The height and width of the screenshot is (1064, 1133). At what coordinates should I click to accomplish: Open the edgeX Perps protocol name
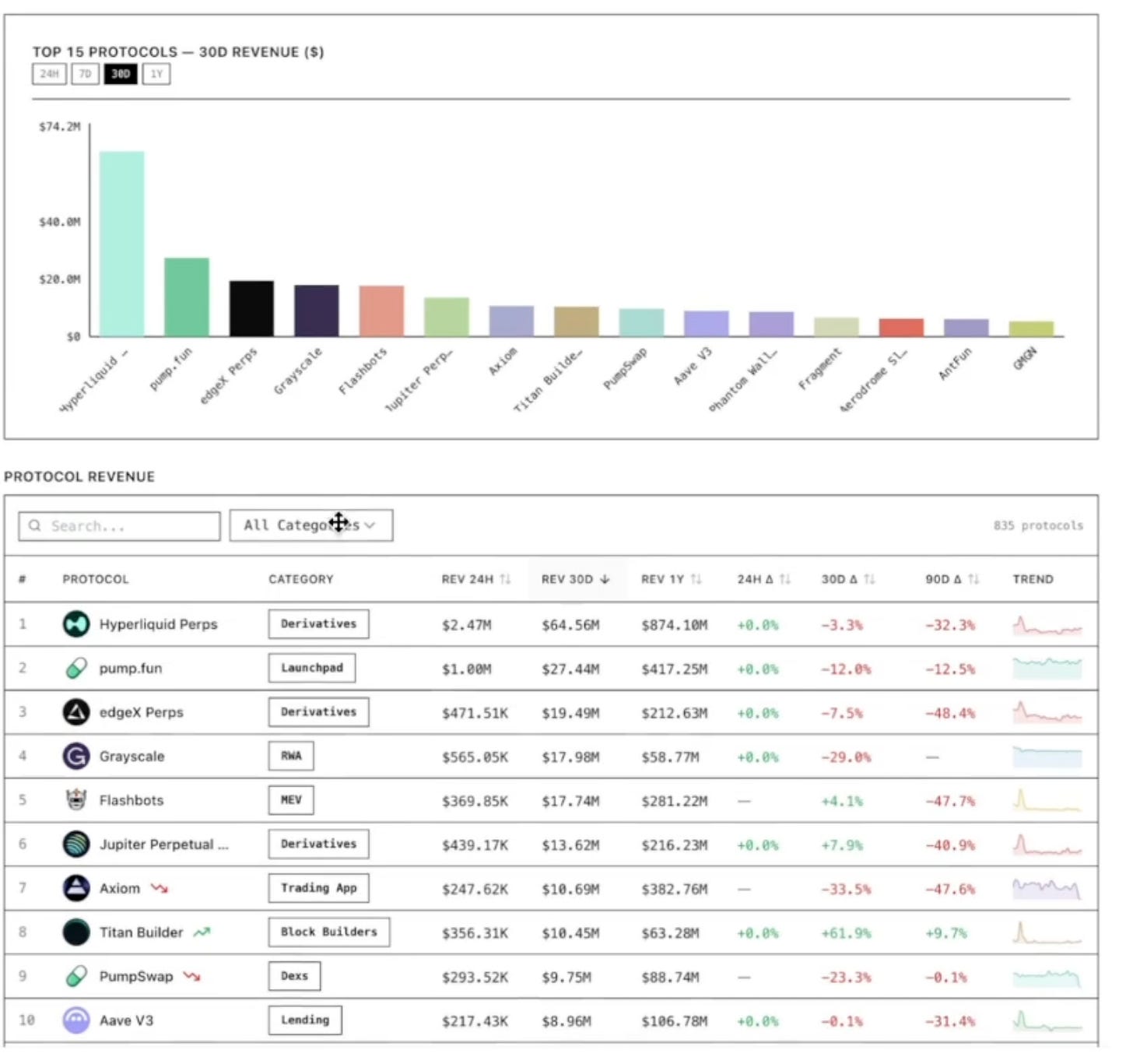[x=142, y=712]
